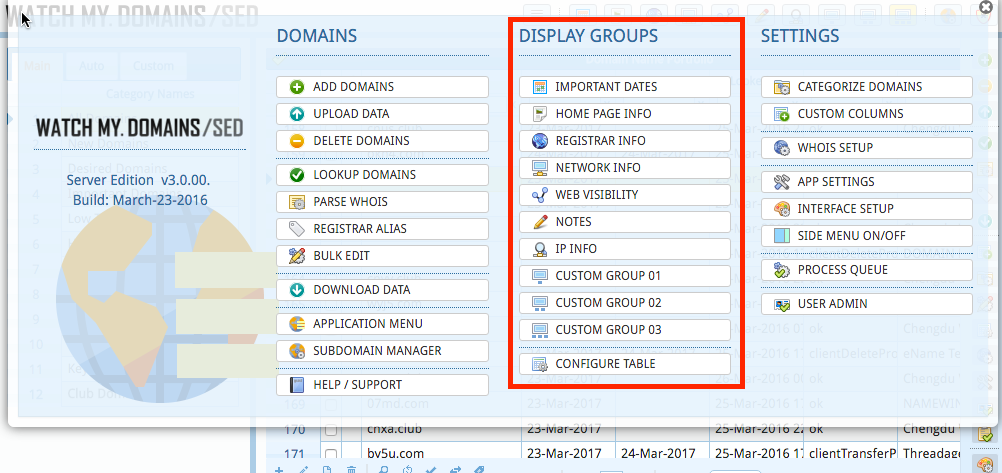The width and height of the screenshot is (1002, 473).
Task: Close the menu overlay with the X
Action: 988,7
